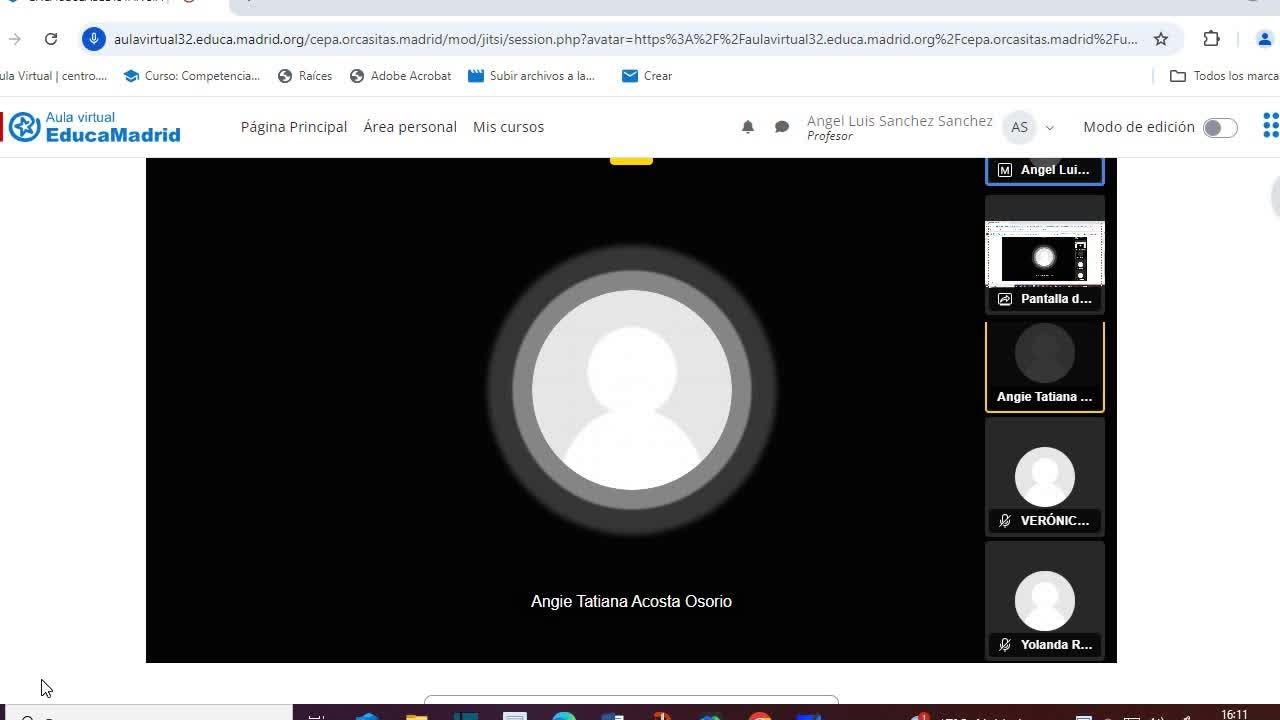Image resolution: width=1280 pixels, height=720 pixels.
Task: Open the Raíces bookmark
Action: click(305, 76)
